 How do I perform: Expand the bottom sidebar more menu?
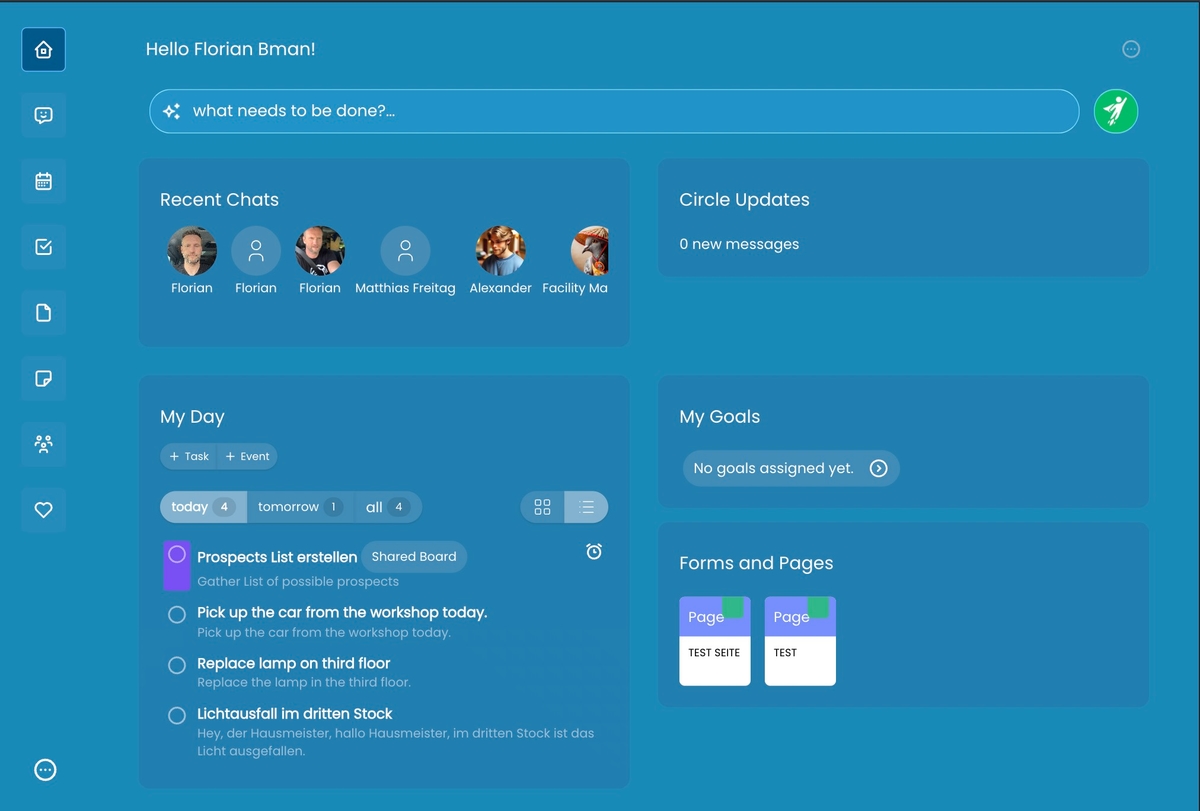pyautogui.click(x=45, y=769)
